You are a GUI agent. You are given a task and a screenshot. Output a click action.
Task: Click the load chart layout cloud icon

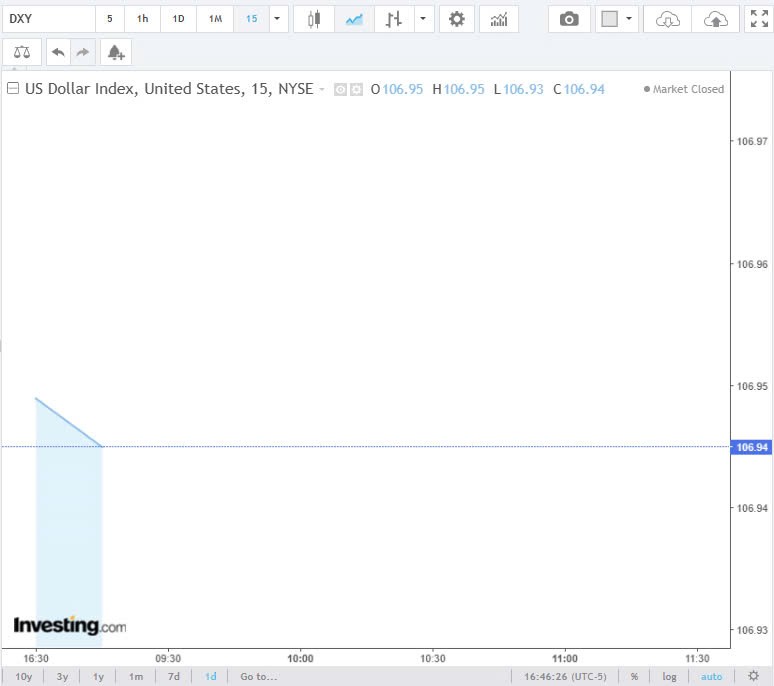(668, 19)
